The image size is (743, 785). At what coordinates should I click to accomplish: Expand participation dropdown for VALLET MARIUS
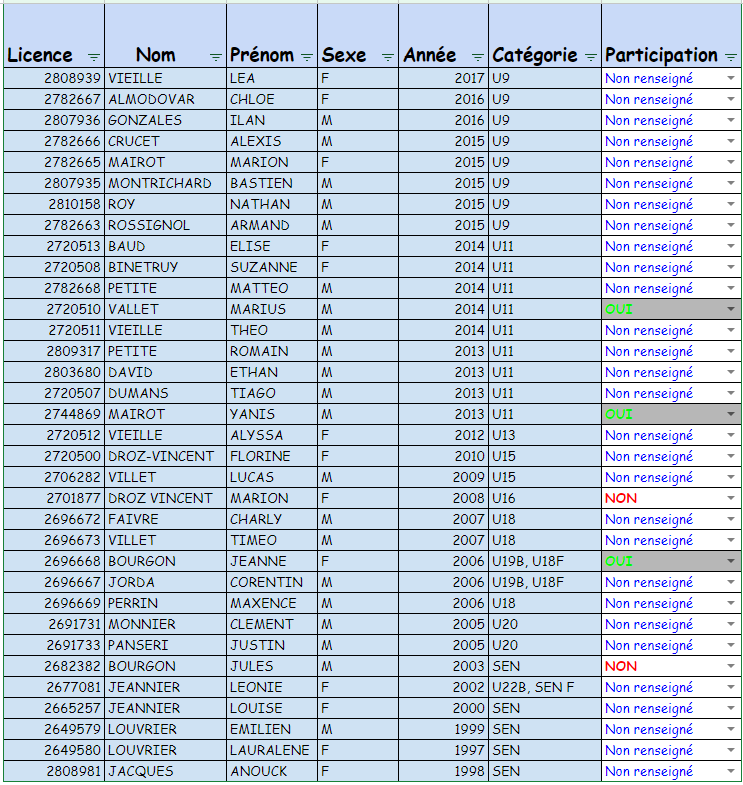click(x=731, y=309)
